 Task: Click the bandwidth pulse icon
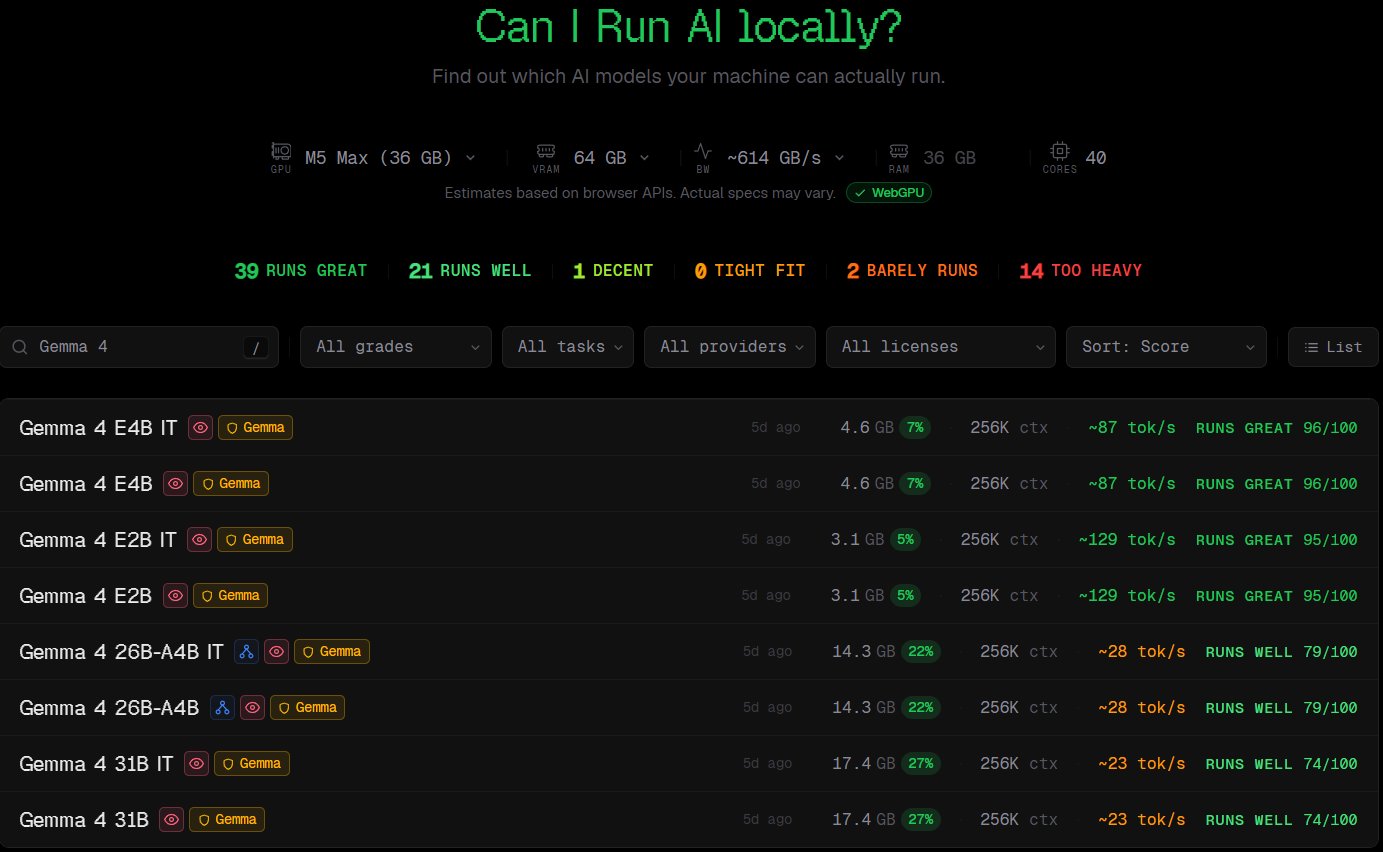click(703, 152)
